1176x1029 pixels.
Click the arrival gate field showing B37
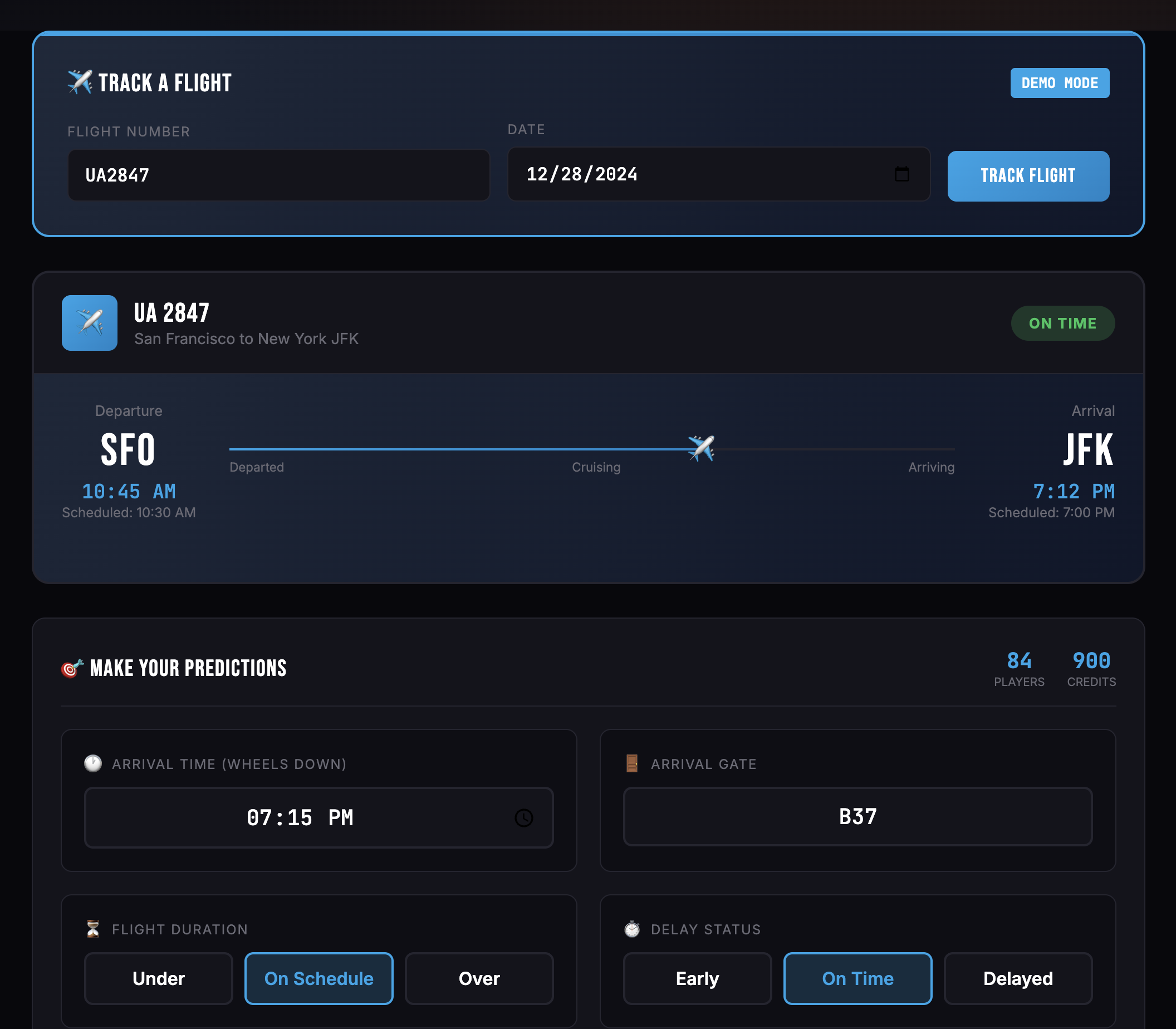[x=858, y=817]
